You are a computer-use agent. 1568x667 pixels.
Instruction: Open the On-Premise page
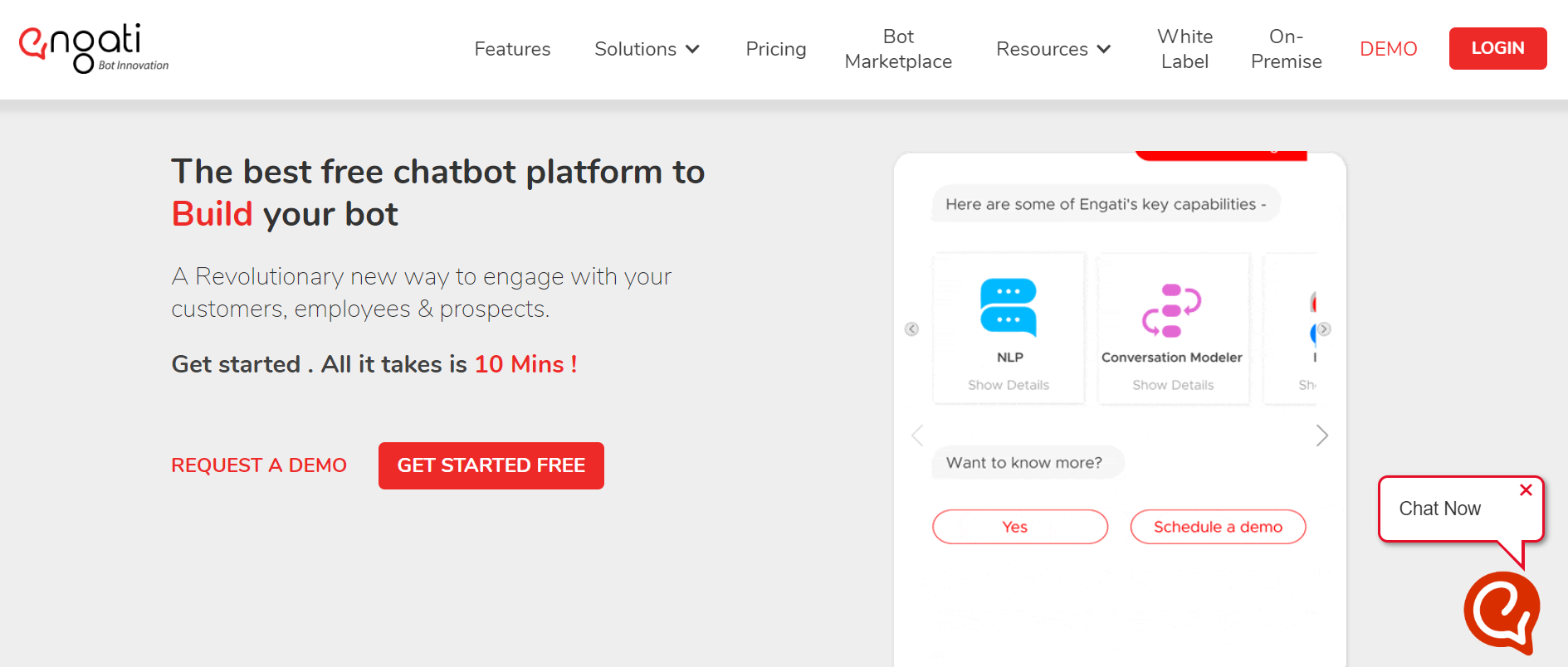point(1287,49)
